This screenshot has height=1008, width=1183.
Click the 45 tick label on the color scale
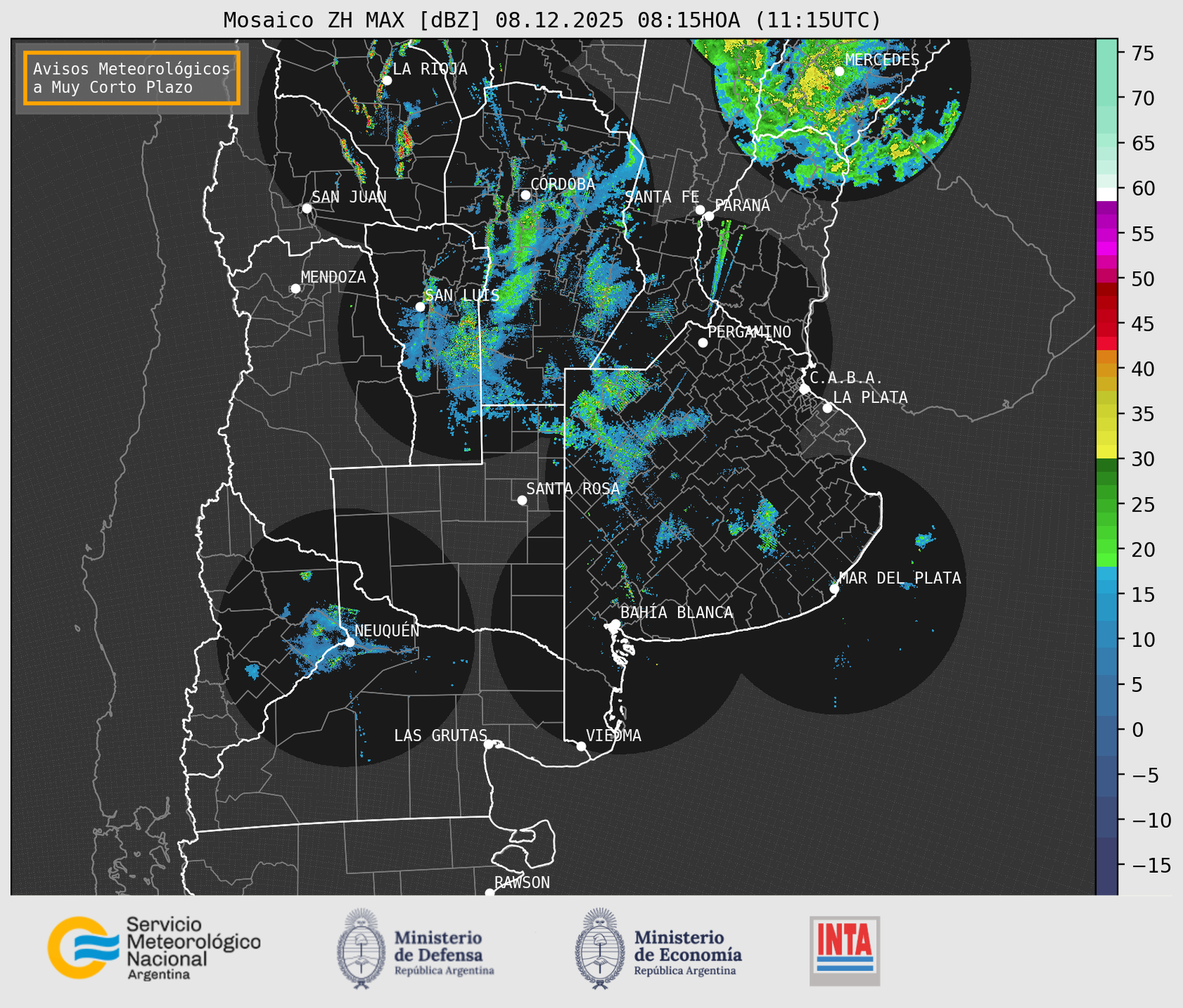(x=1142, y=324)
